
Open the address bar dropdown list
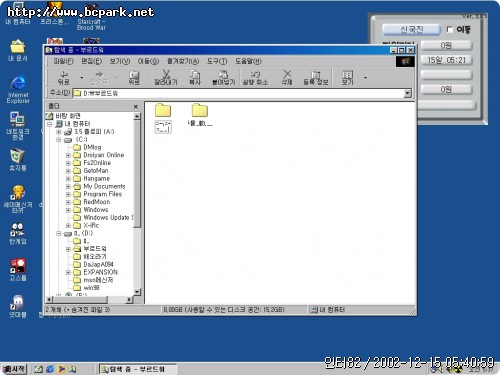(408, 93)
